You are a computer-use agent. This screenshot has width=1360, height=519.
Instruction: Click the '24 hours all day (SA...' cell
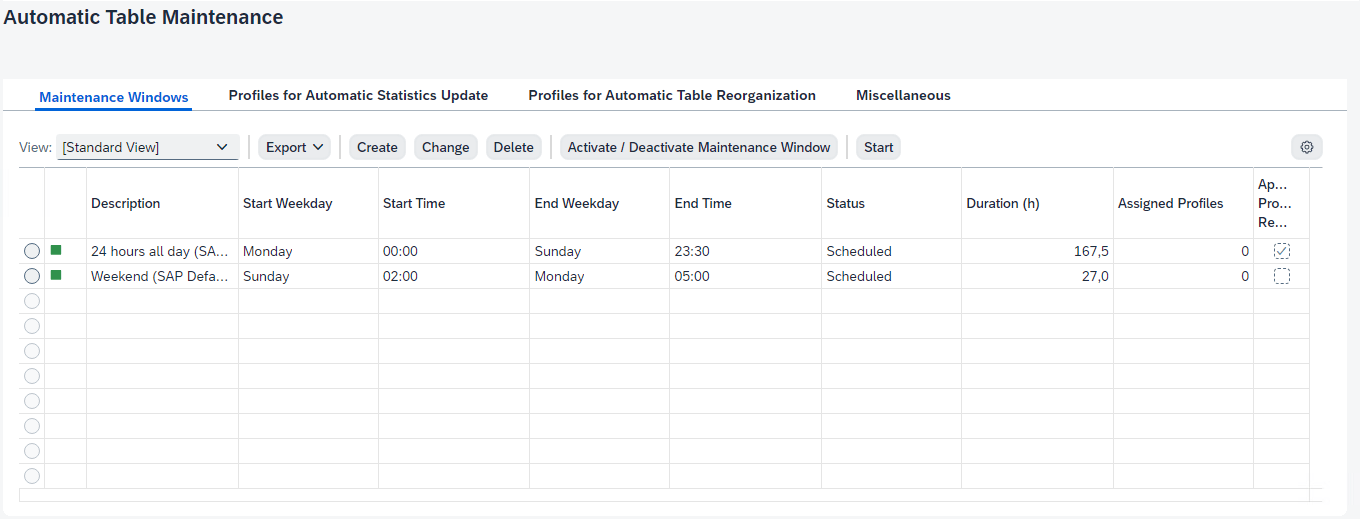point(162,251)
